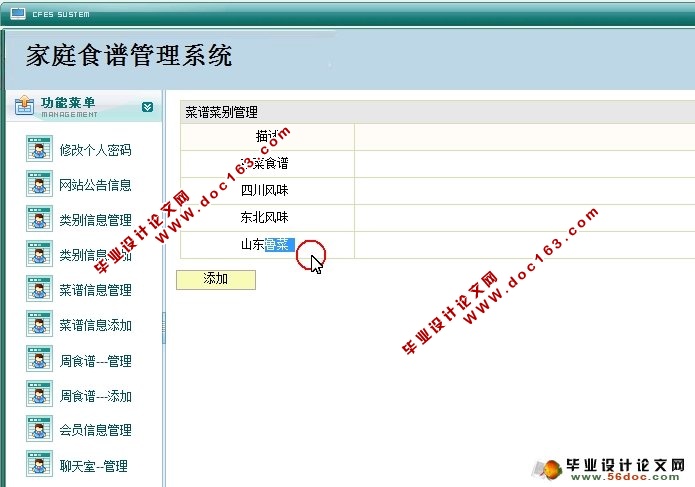This screenshot has width=695, height=487.
Task: Collapse the 功能菜单 panel with the chevron
Action: point(148,107)
